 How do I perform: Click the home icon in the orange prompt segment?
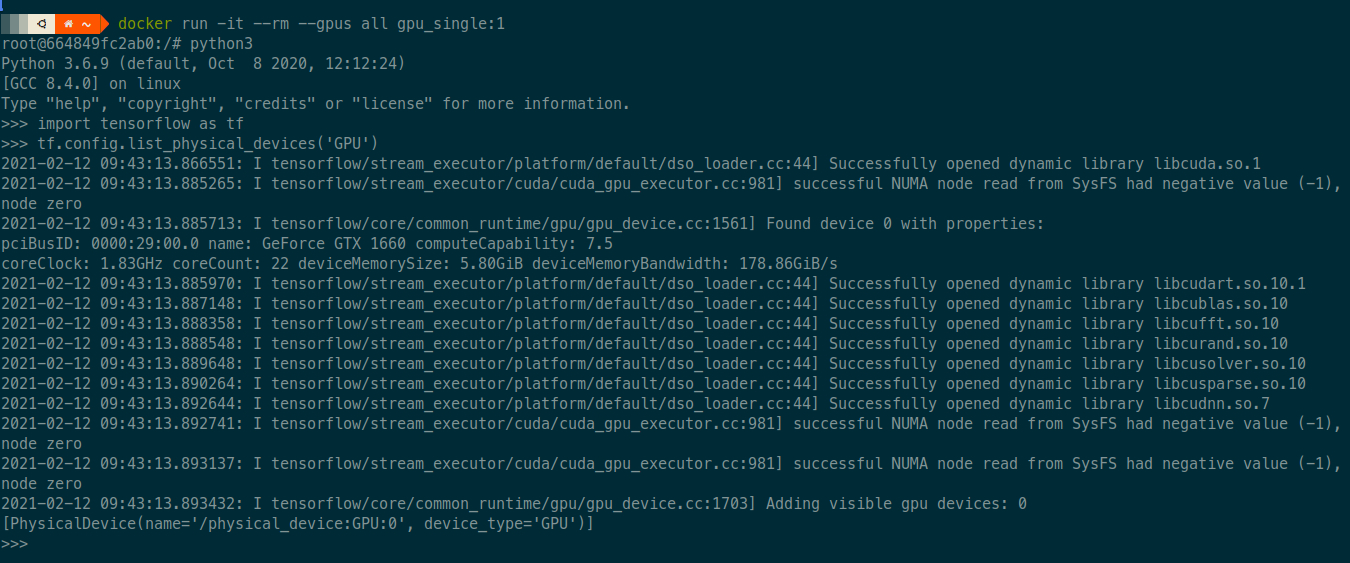69,23
